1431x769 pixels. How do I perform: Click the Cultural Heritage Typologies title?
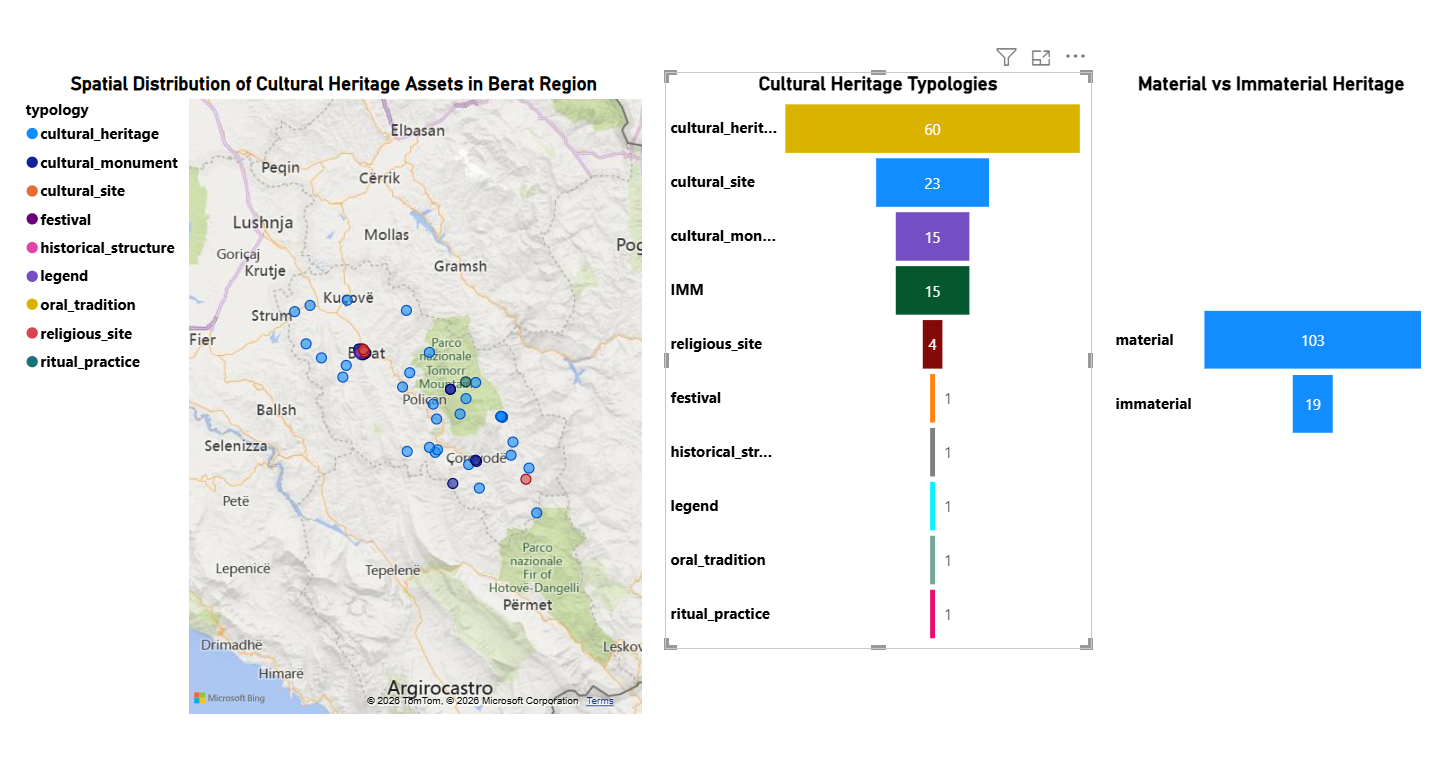877,84
